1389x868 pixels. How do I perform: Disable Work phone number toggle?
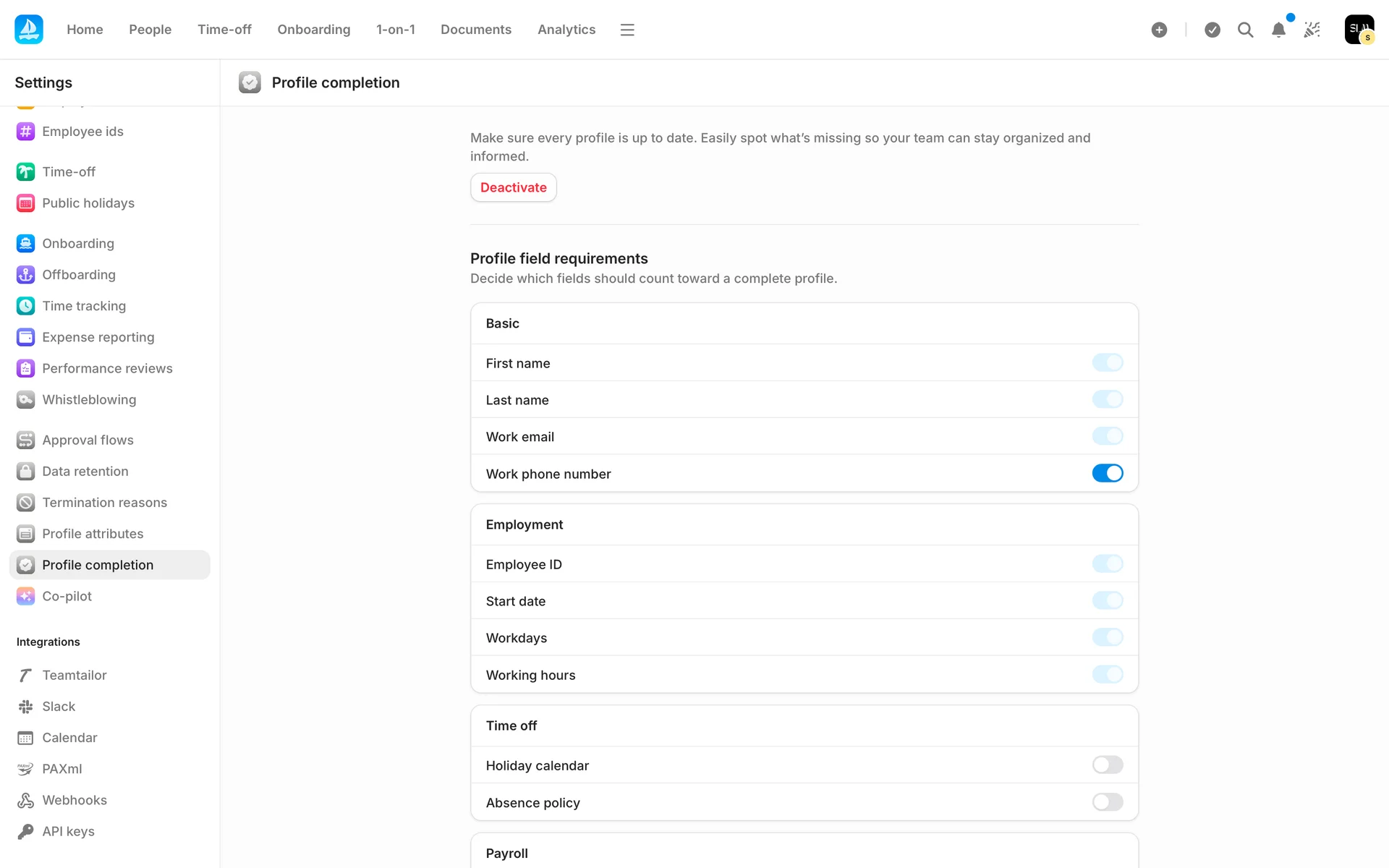tap(1107, 473)
